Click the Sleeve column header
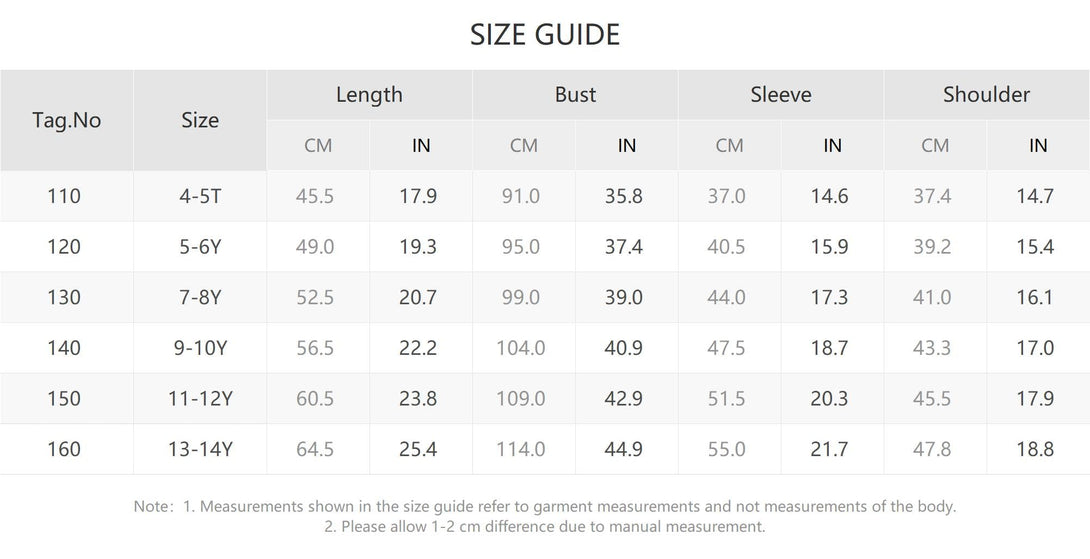 (x=781, y=95)
